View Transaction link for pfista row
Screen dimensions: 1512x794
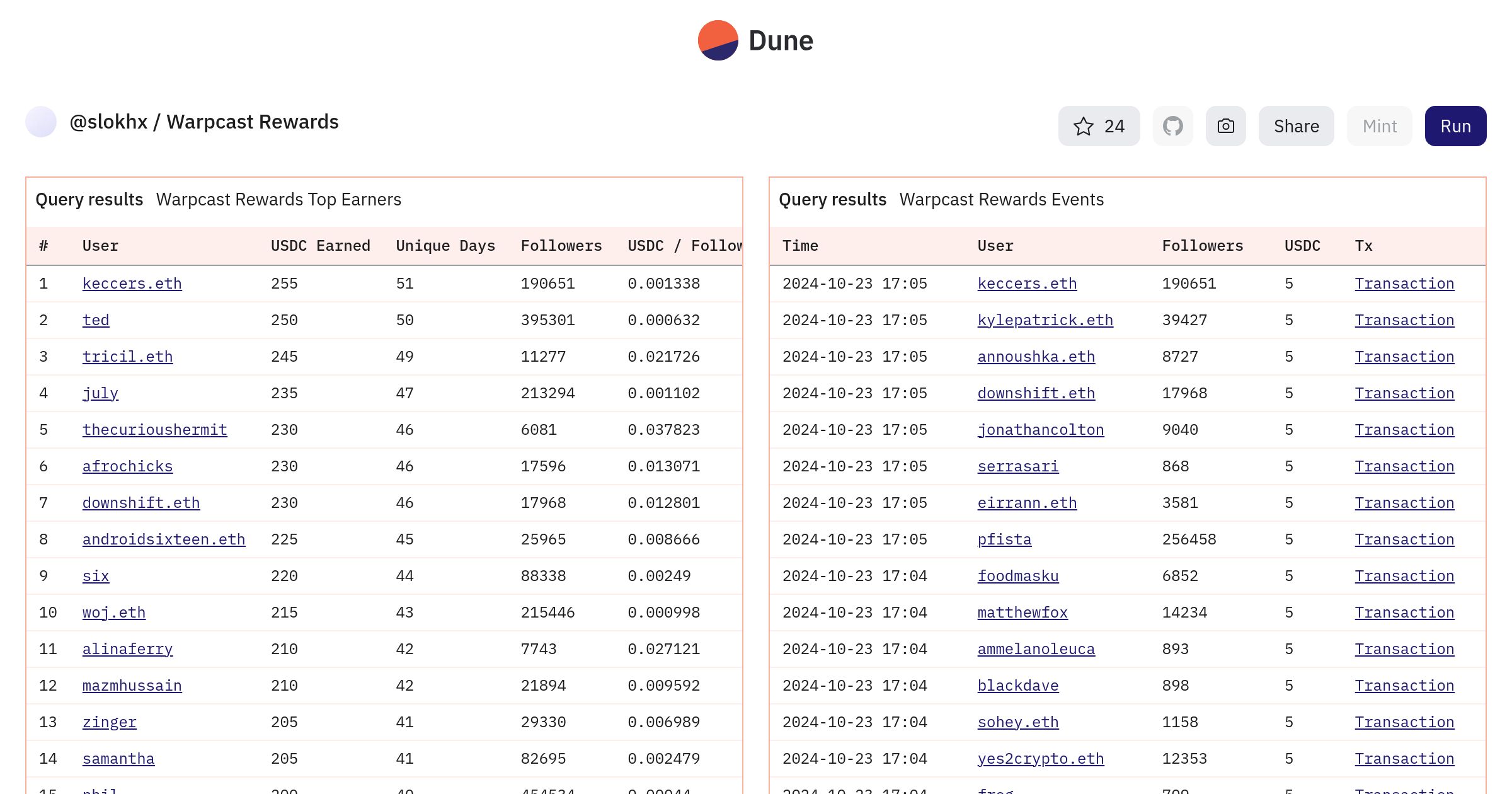(1404, 539)
